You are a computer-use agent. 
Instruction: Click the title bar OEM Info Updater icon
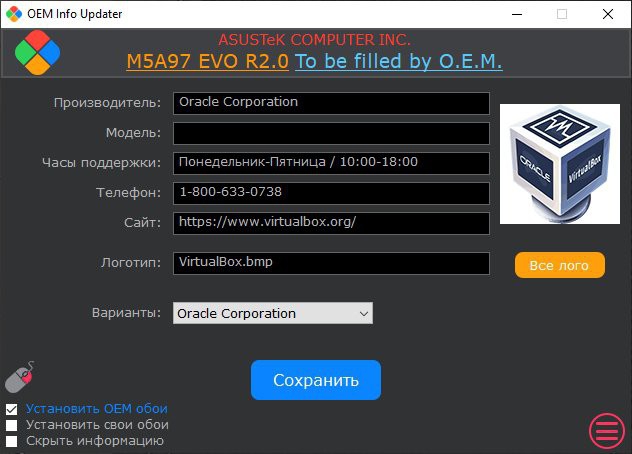coord(14,14)
